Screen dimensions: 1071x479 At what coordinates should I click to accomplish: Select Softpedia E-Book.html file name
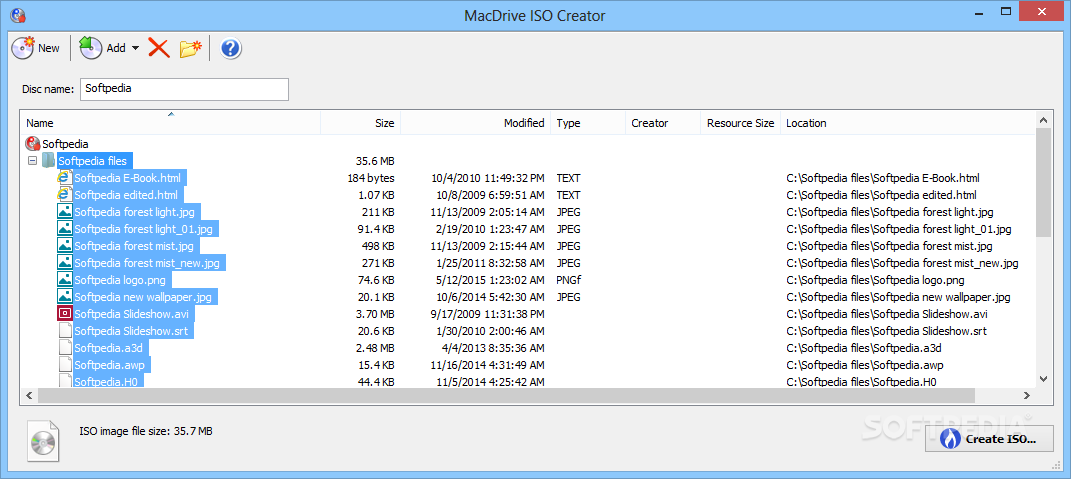128,178
